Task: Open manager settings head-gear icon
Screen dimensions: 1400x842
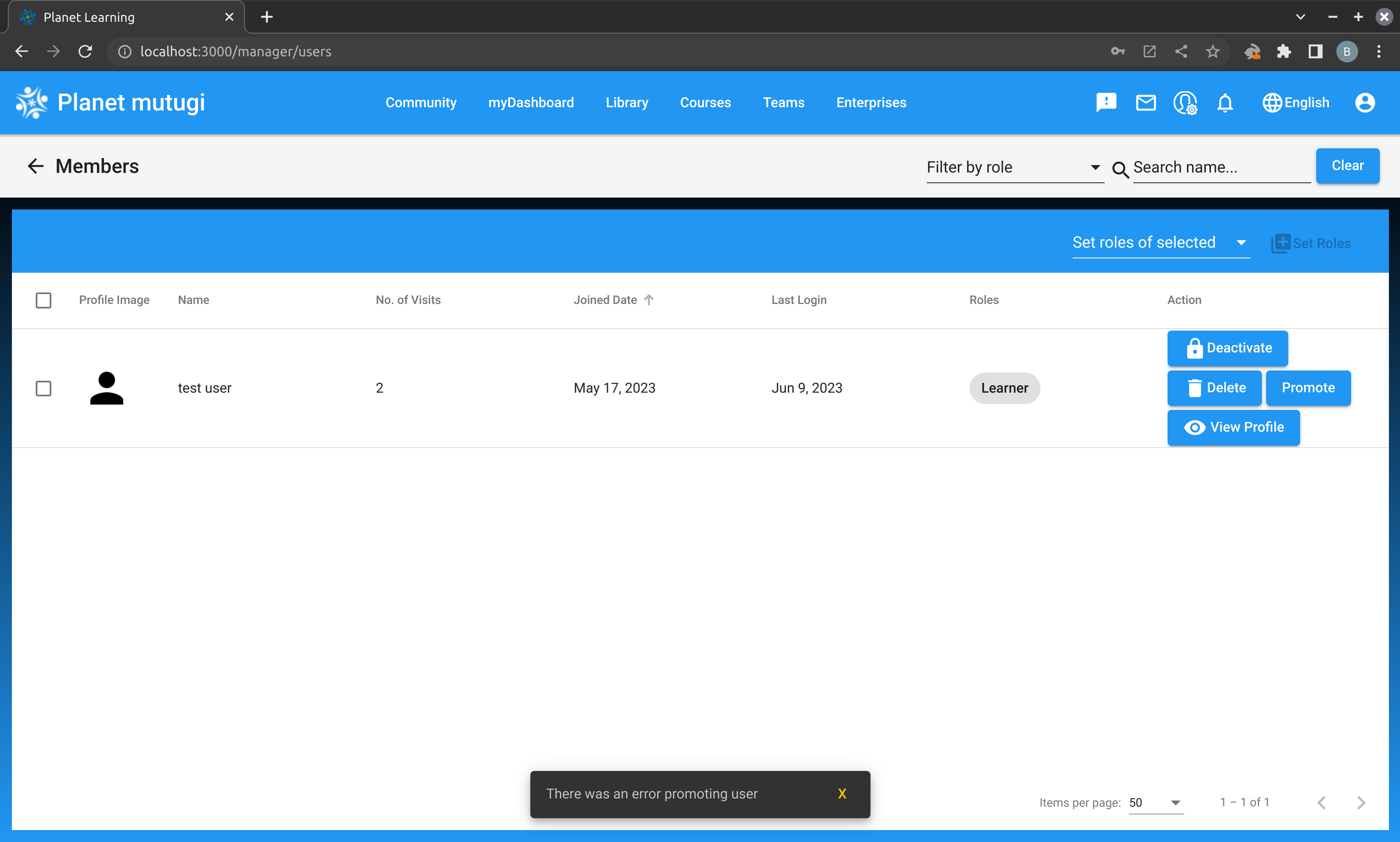Action: tap(1185, 103)
